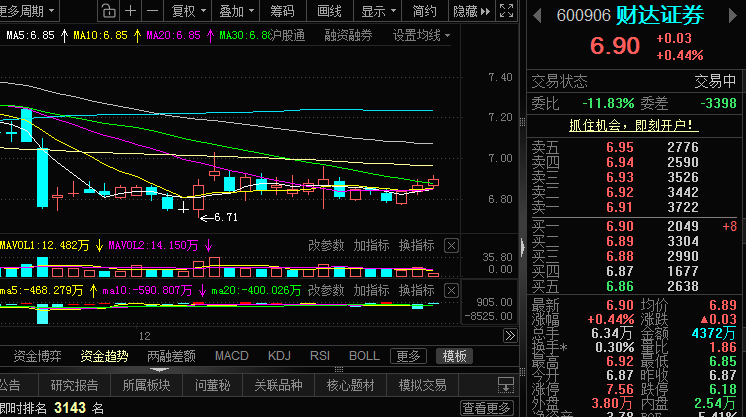Image resolution: width=746 pixels, height=417 pixels.
Task: Collapse side panel with the handle arrow
Action: click(x=522, y=247)
